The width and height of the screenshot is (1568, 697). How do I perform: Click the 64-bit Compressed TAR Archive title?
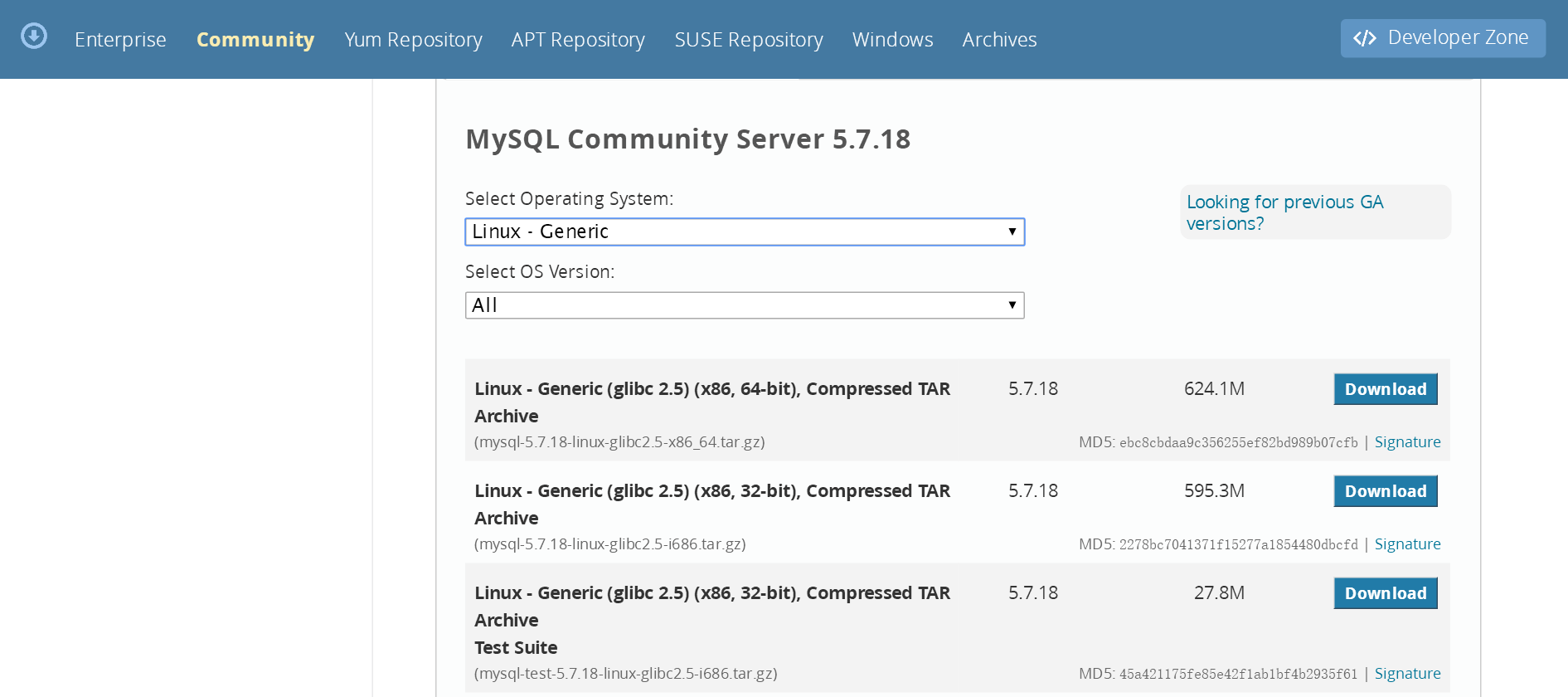712,402
